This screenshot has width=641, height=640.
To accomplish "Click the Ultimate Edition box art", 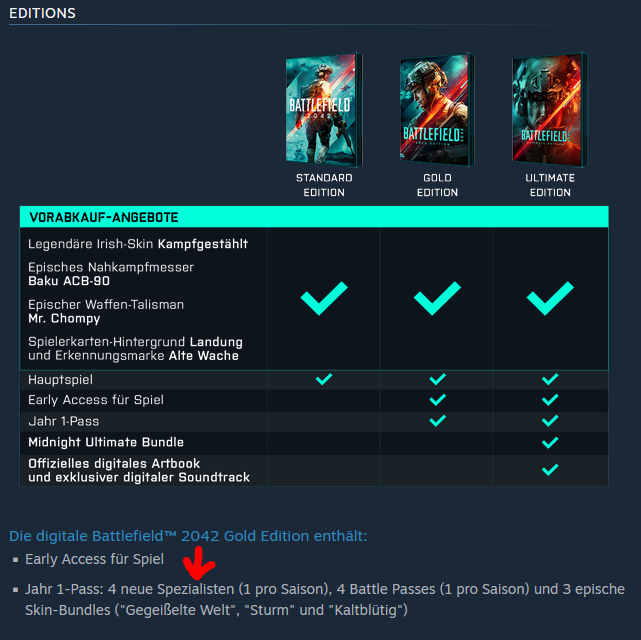I will (x=550, y=110).
